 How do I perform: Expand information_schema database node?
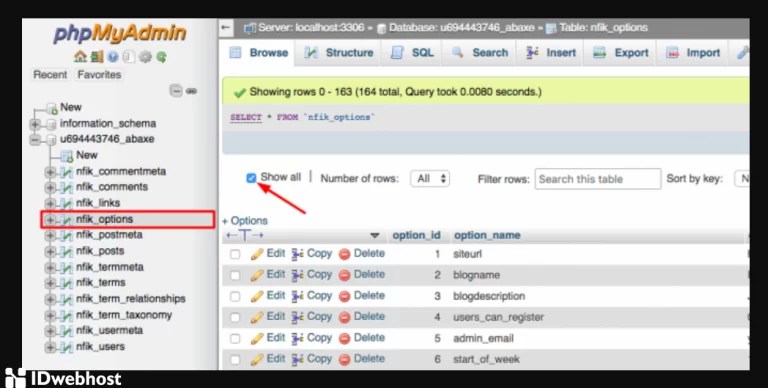pos(34,124)
